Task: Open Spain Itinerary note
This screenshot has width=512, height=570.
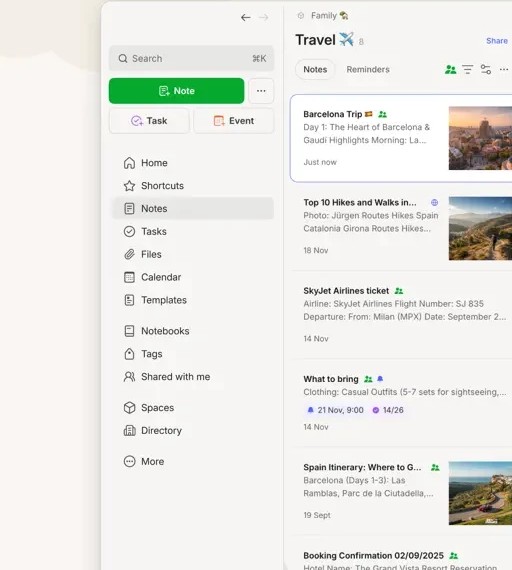Action: pyautogui.click(x=401, y=491)
